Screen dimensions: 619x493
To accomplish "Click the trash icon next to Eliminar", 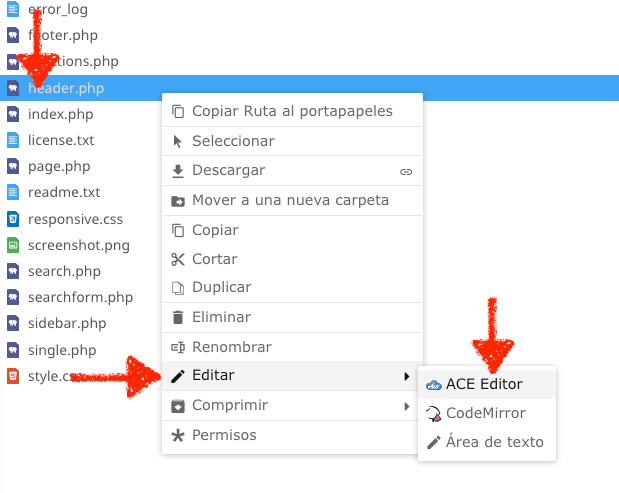I will pos(178,317).
